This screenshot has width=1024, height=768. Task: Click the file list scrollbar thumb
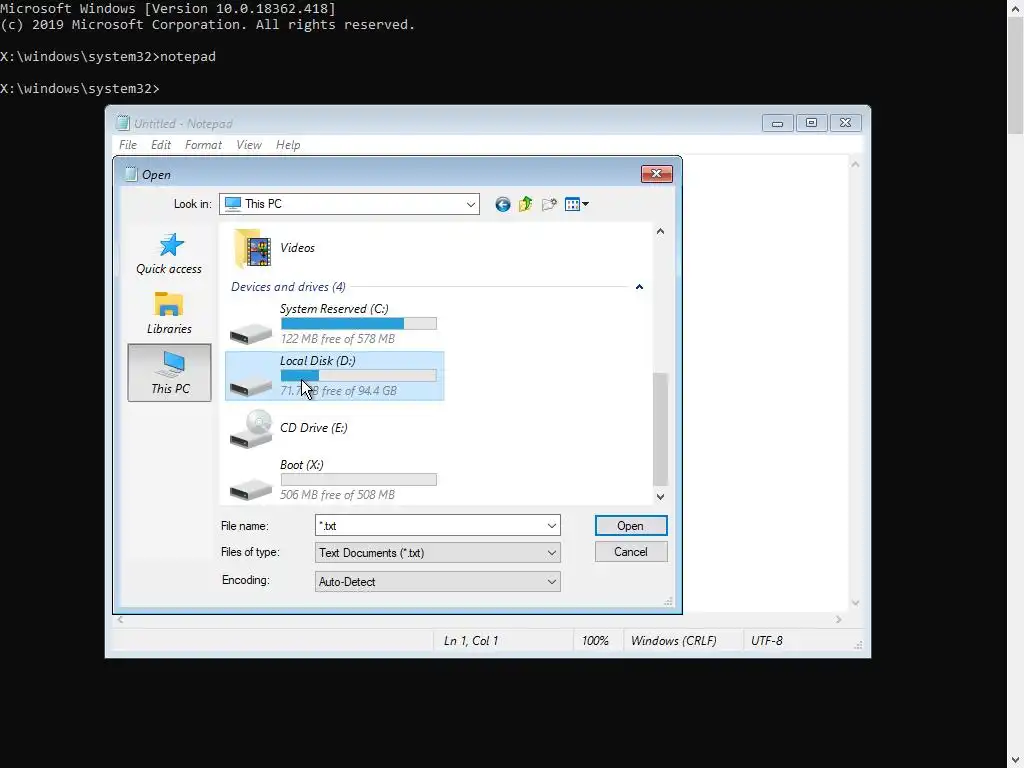tap(660, 429)
